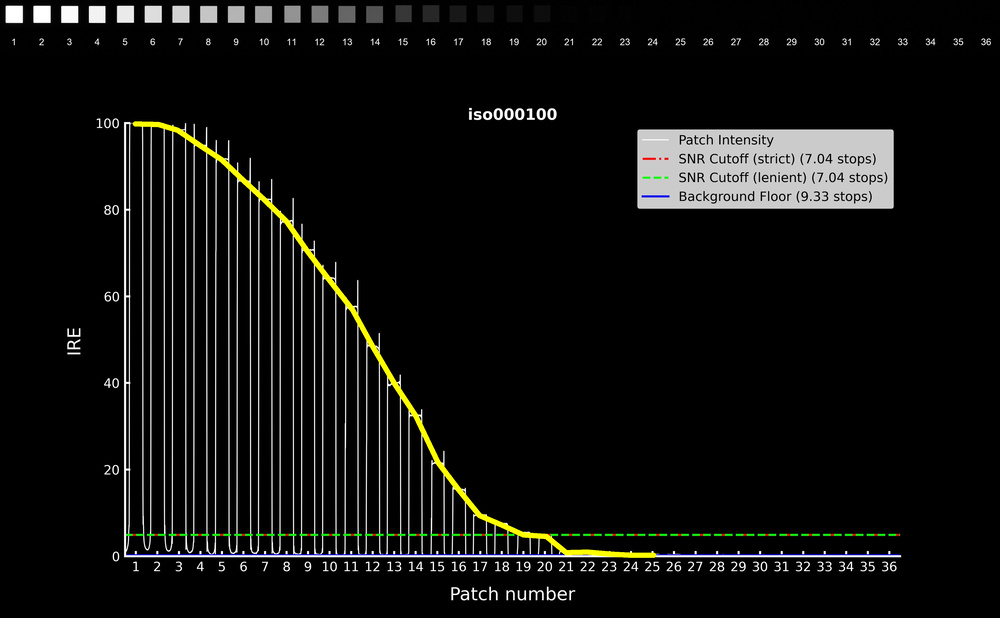Click 'Background Floor (9.33 stops)' legend entry
The height and width of the screenshot is (618, 1000).
click(x=774, y=197)
